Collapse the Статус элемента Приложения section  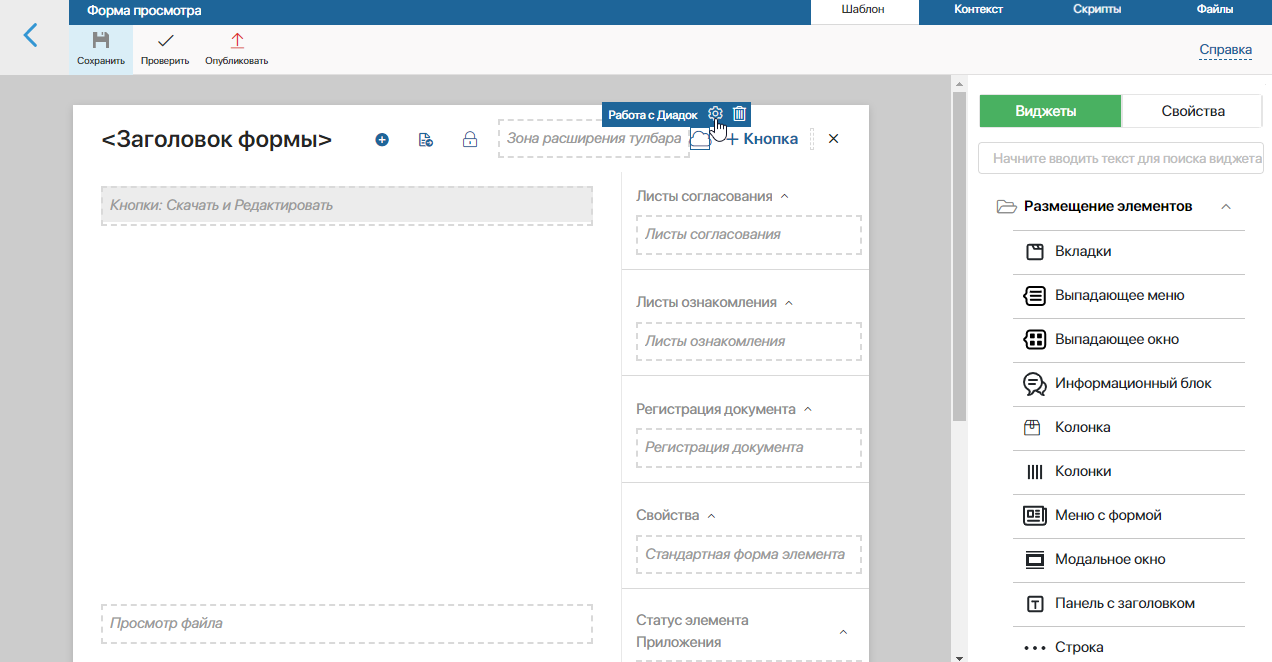tap(842, 632)
